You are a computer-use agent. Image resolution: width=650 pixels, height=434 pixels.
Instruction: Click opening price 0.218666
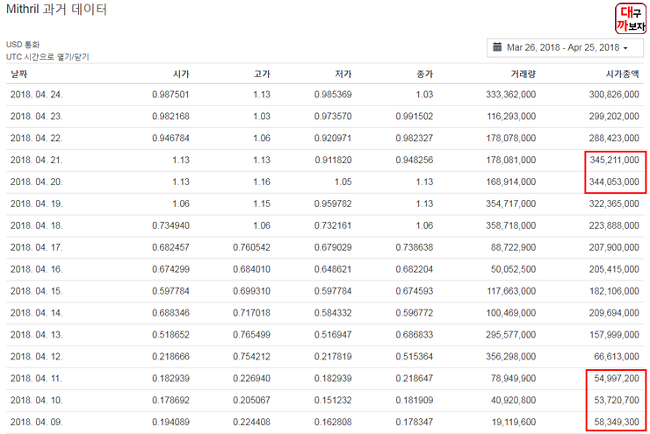click(171, 356)
